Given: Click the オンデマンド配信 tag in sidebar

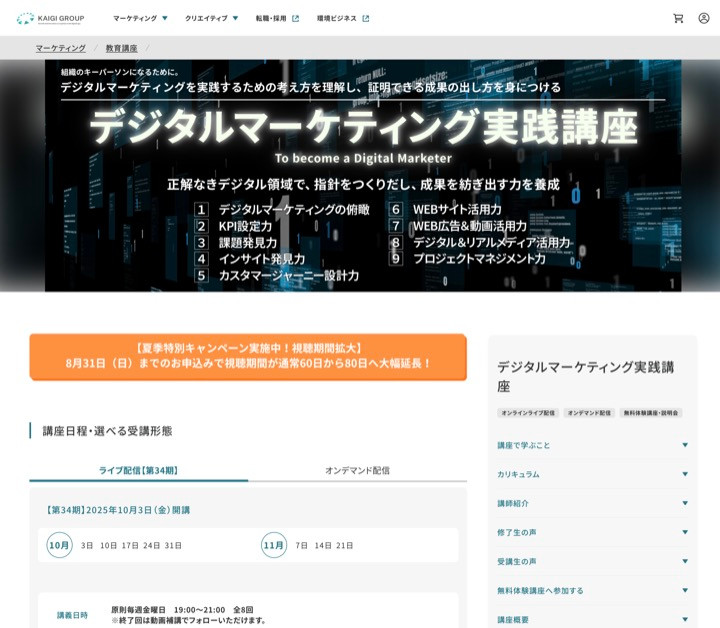Looking at the screenshot, I should 589,413.
